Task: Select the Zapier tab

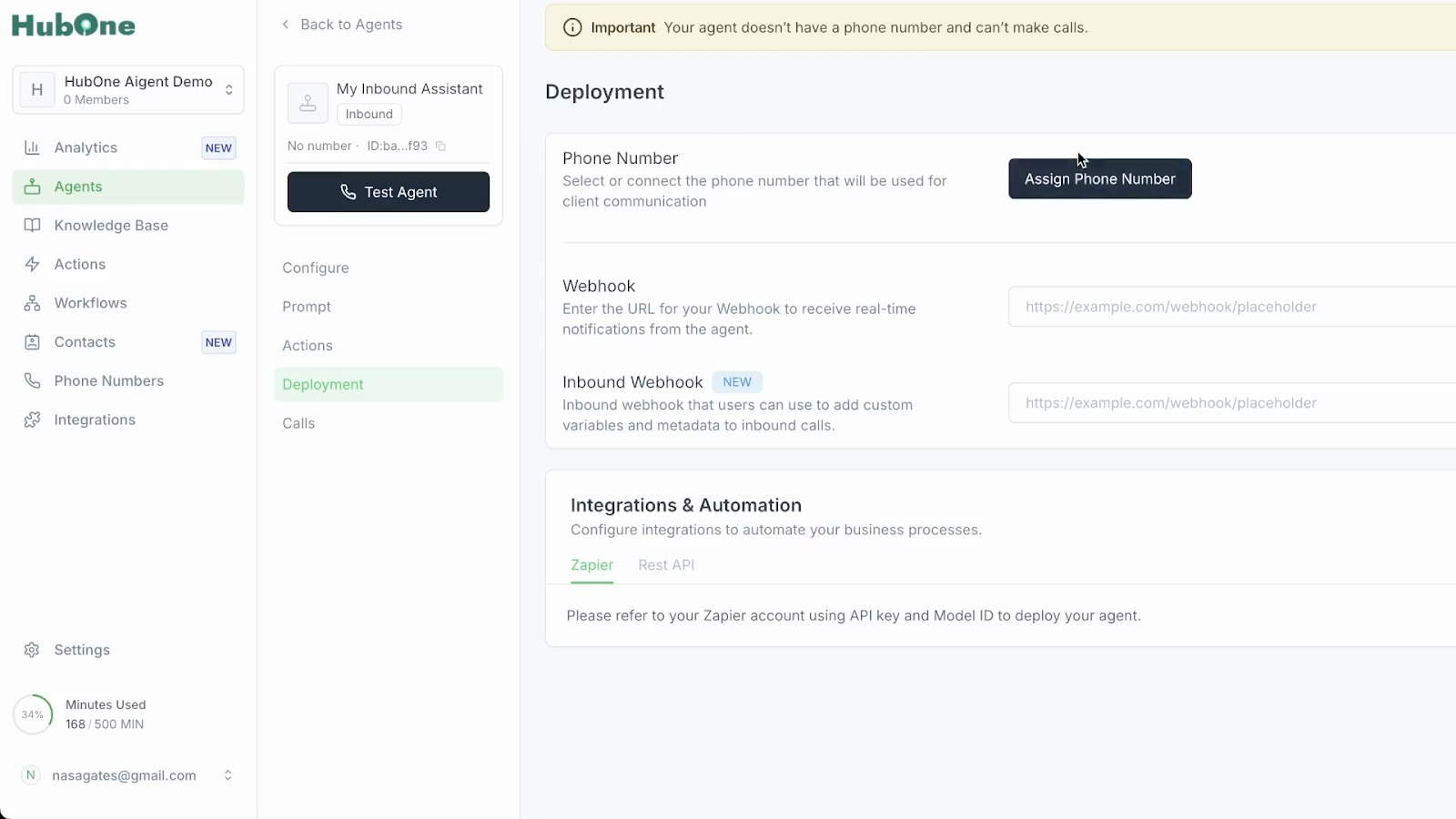Action: coord(591,565)
